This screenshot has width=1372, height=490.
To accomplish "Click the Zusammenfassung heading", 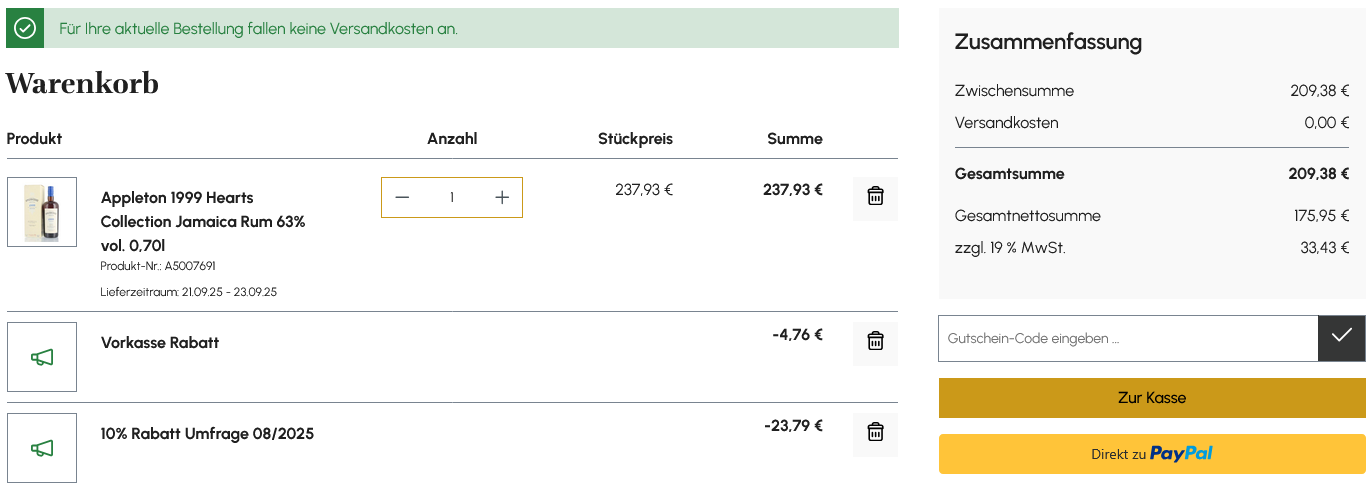I will coord(1048,42).
